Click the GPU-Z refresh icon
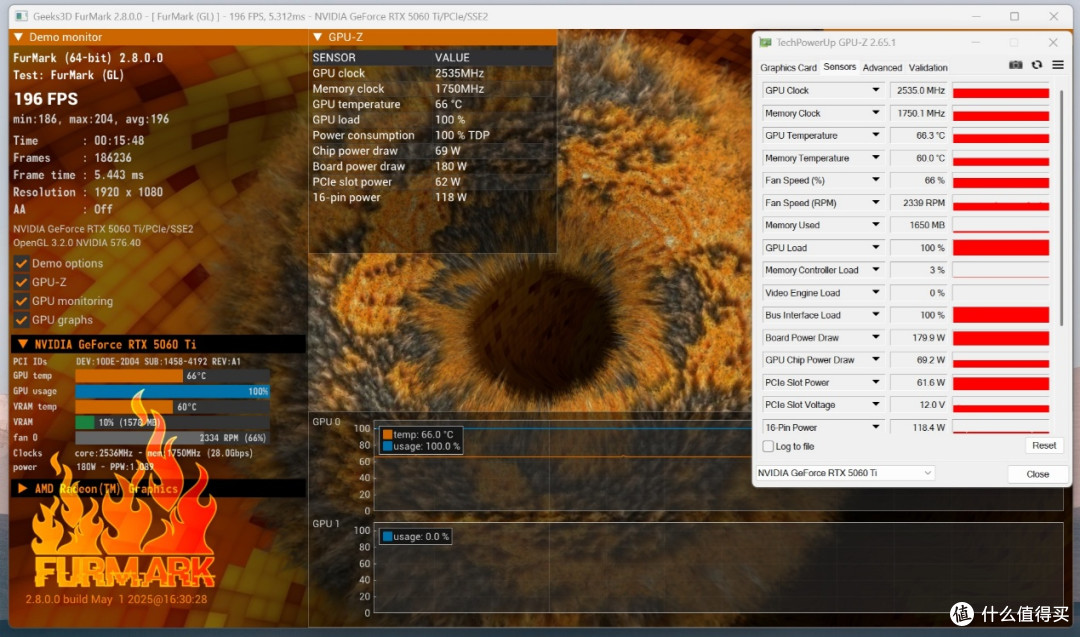Screen dimensions: 1080x637 (x=1037, y=65)
